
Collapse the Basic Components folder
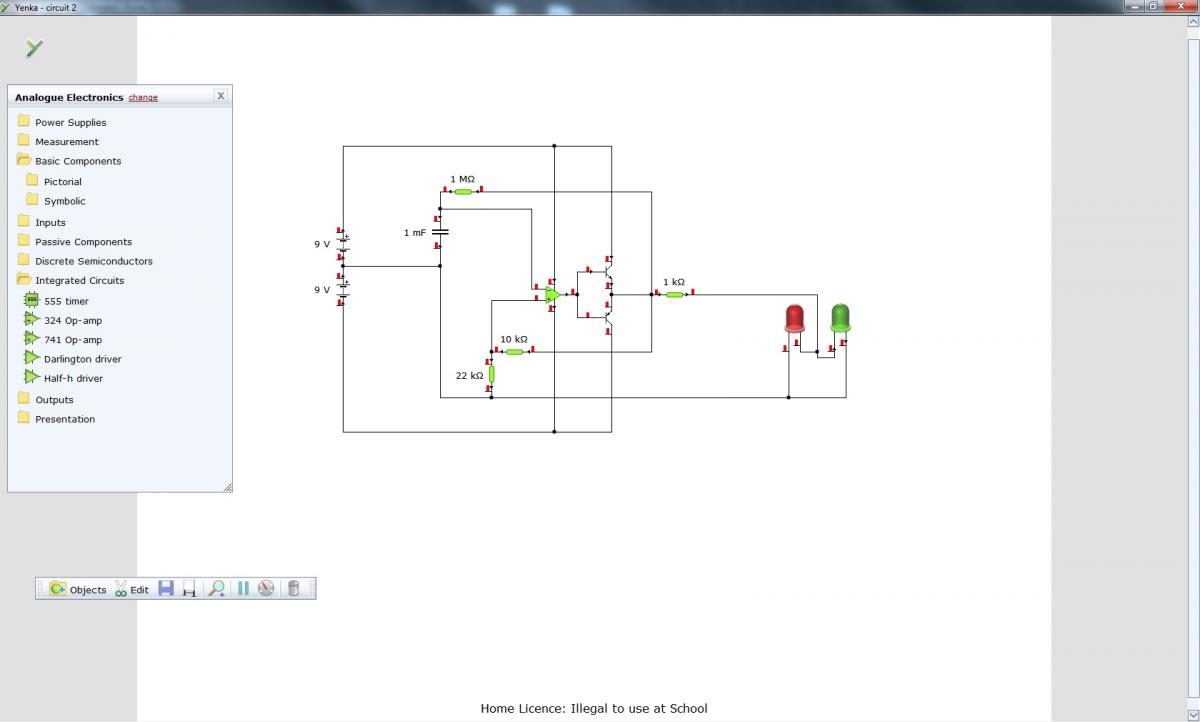click(x=69, y=161)
